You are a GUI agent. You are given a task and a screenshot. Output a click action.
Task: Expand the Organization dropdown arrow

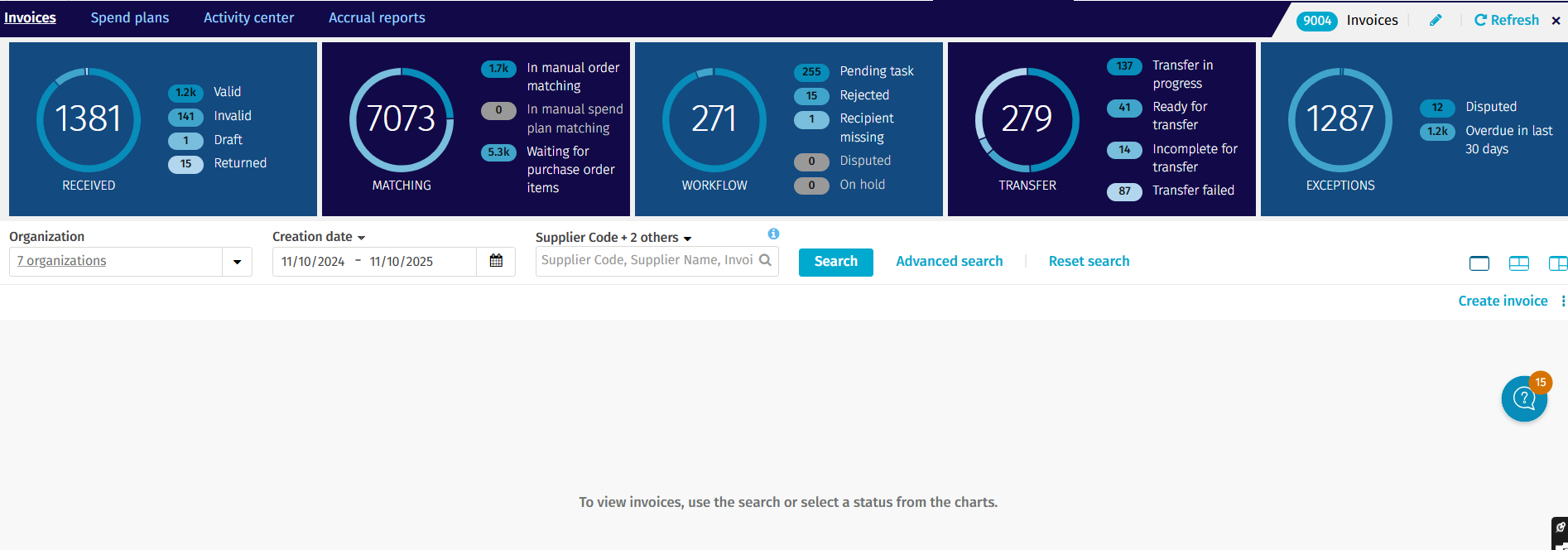(237, 262)
